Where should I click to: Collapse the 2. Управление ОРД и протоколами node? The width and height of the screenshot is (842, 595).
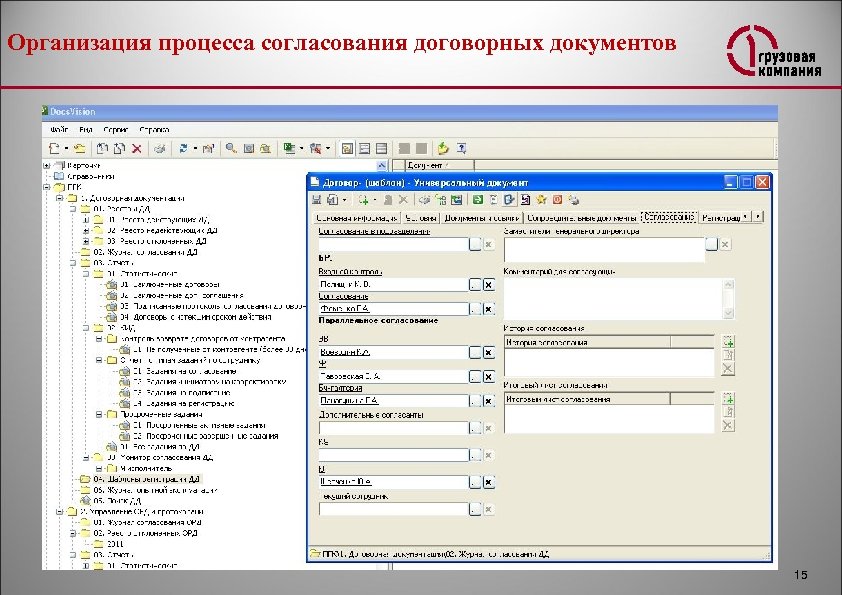point(60,511)
